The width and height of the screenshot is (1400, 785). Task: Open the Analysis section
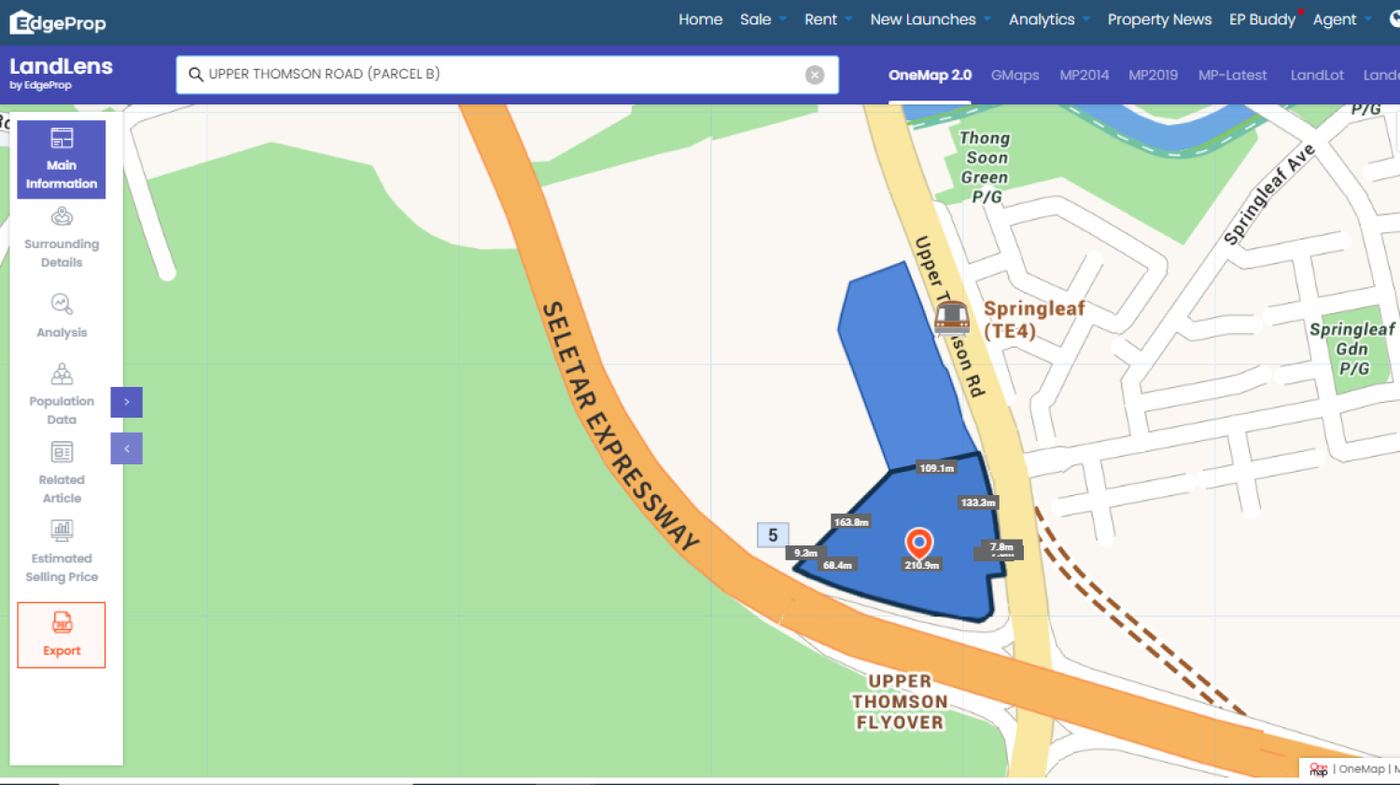click(61, 316)
